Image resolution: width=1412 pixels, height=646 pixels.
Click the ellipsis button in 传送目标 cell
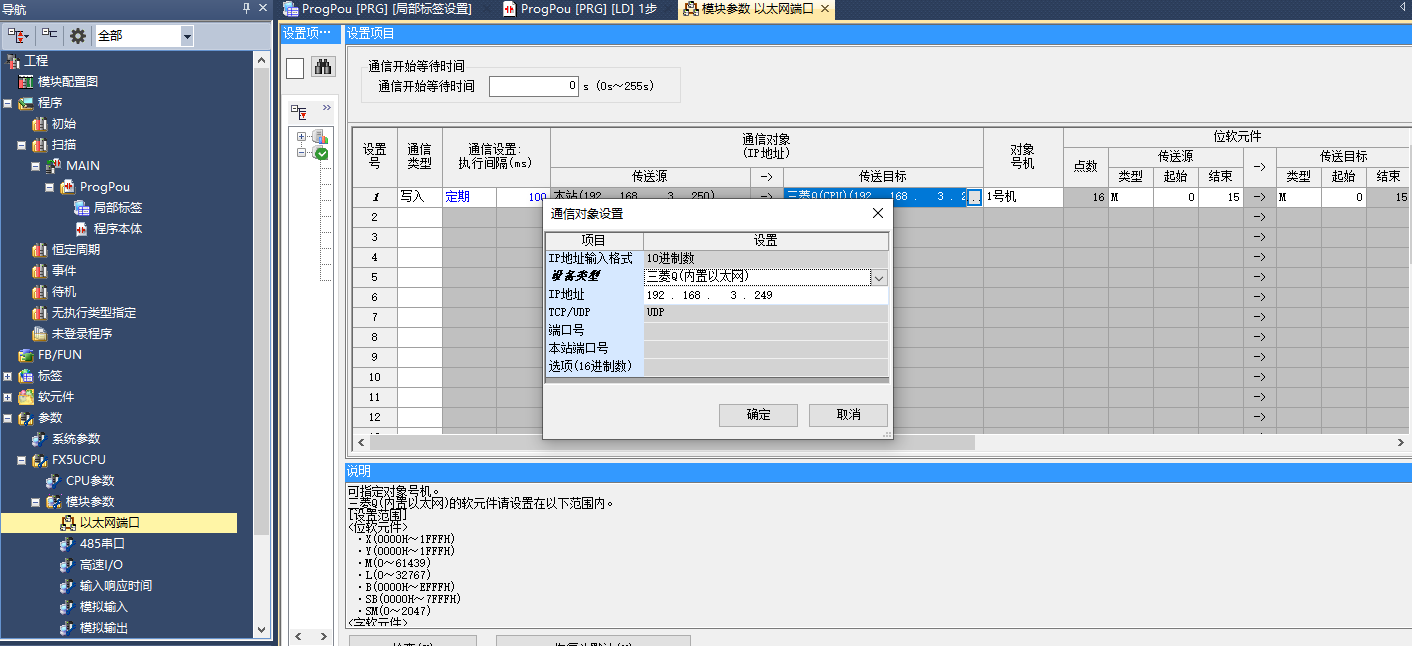point(975,198)
